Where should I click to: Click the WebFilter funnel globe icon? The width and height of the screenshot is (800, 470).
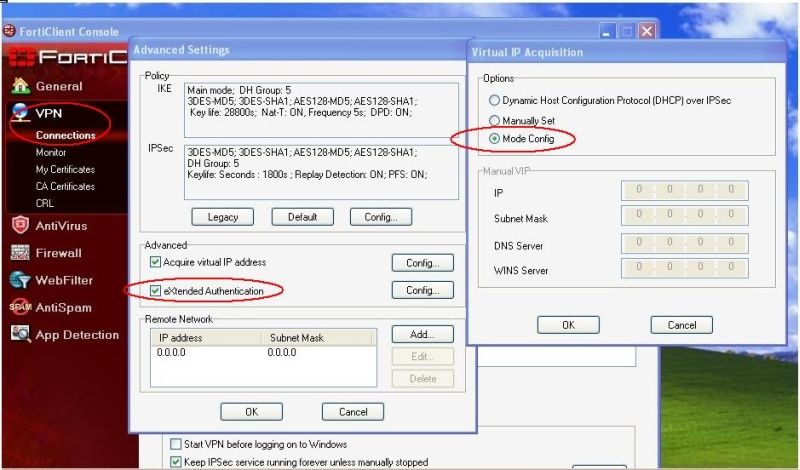(x=20, y=280)
